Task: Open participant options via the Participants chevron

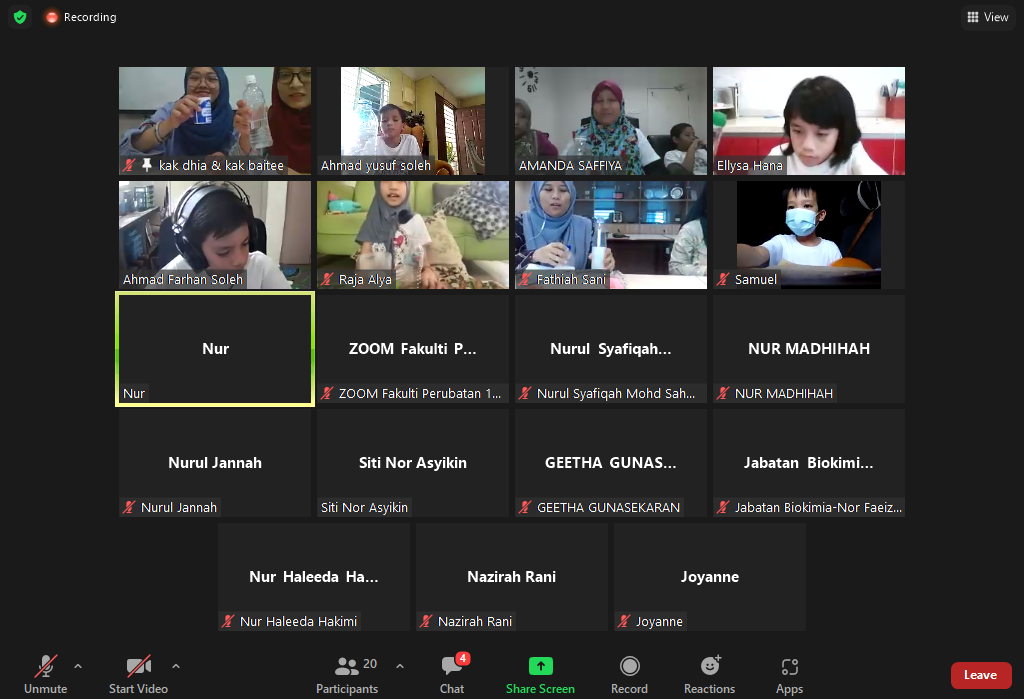Action: click(x=399, y=667)
